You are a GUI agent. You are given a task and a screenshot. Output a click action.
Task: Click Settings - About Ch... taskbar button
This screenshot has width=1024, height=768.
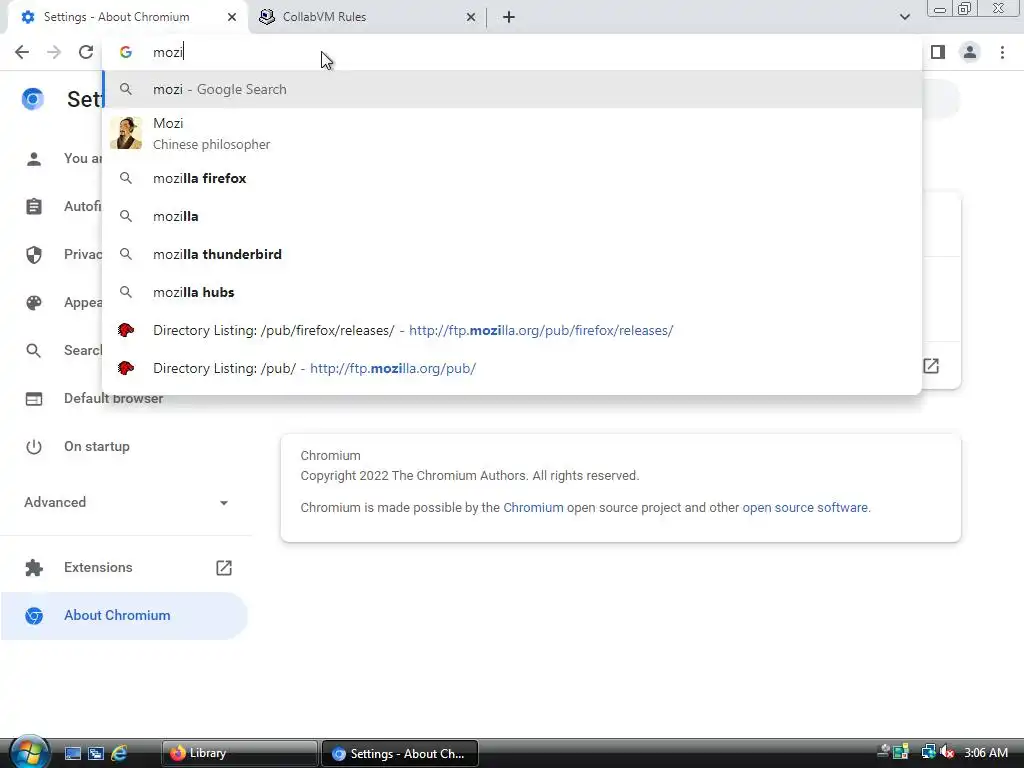(x=400, y=753)
